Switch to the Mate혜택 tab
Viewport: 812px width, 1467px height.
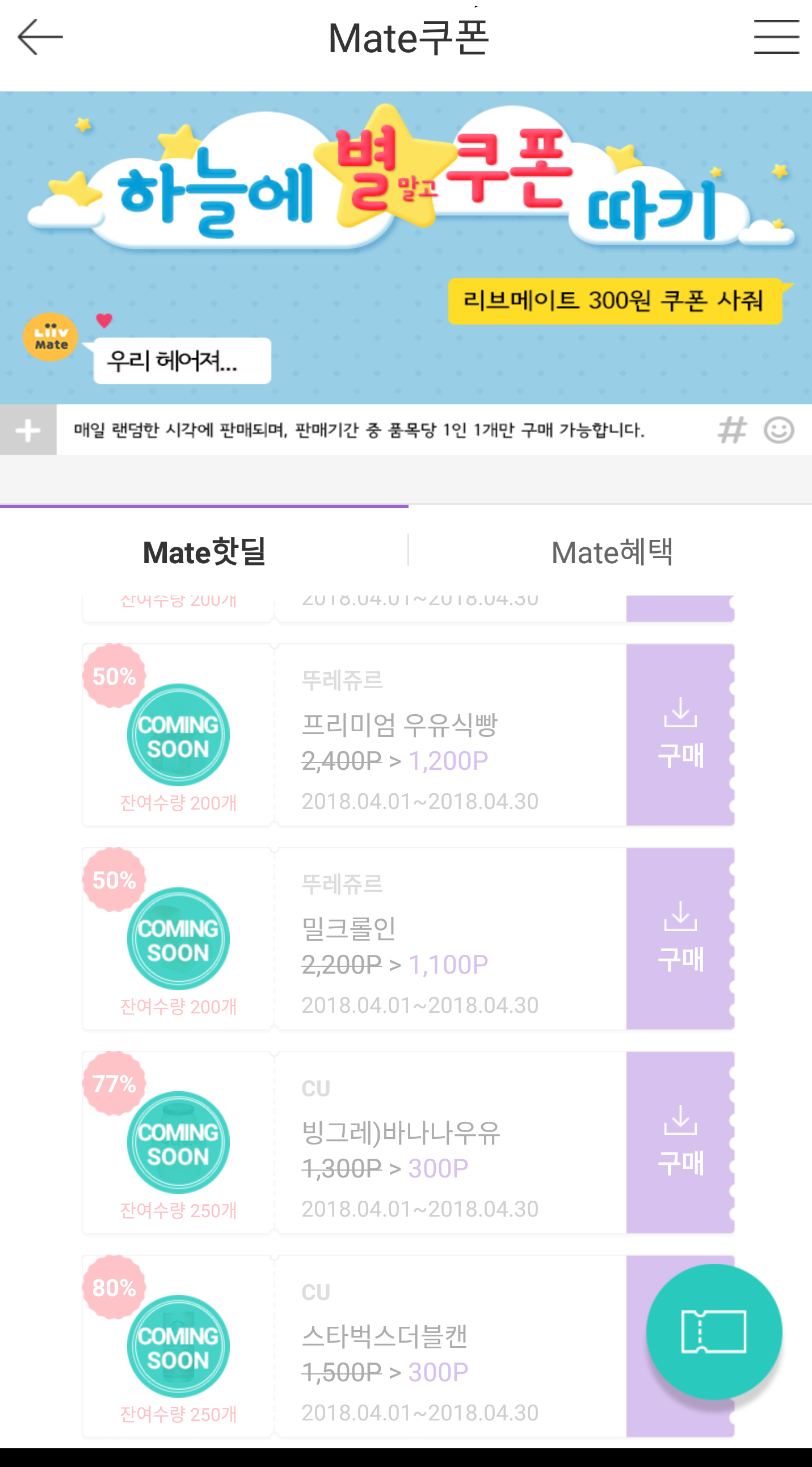(x=612, y=552)
